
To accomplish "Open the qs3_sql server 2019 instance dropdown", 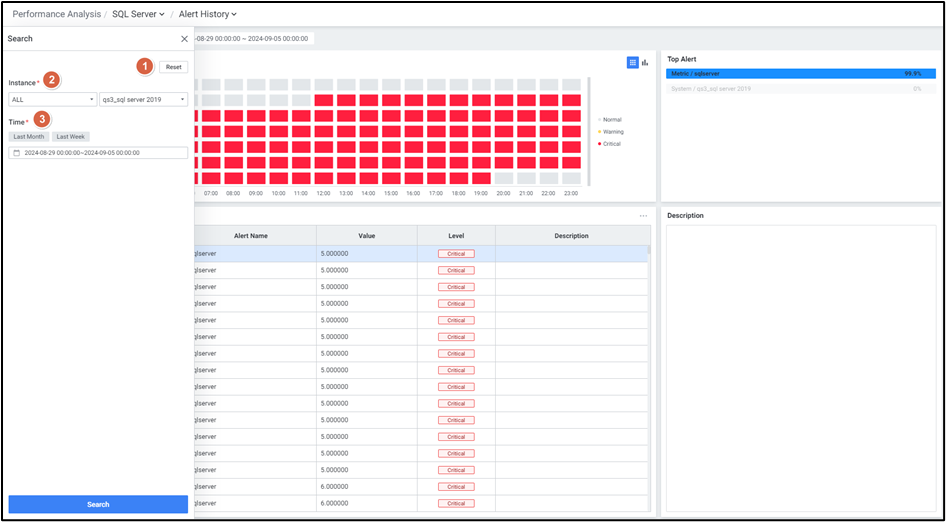I will pos(143,100).
